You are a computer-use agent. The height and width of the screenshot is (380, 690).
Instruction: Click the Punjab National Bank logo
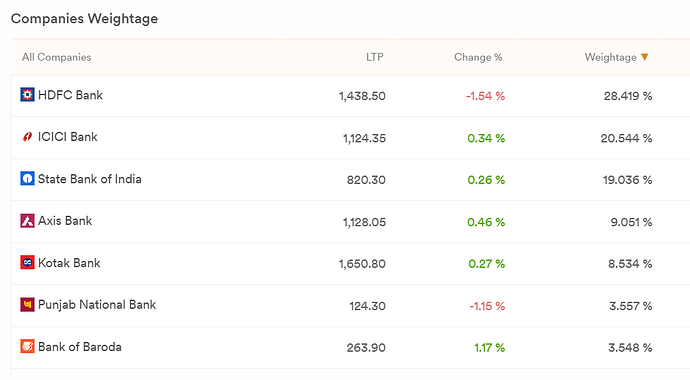(x=27, y=304)
